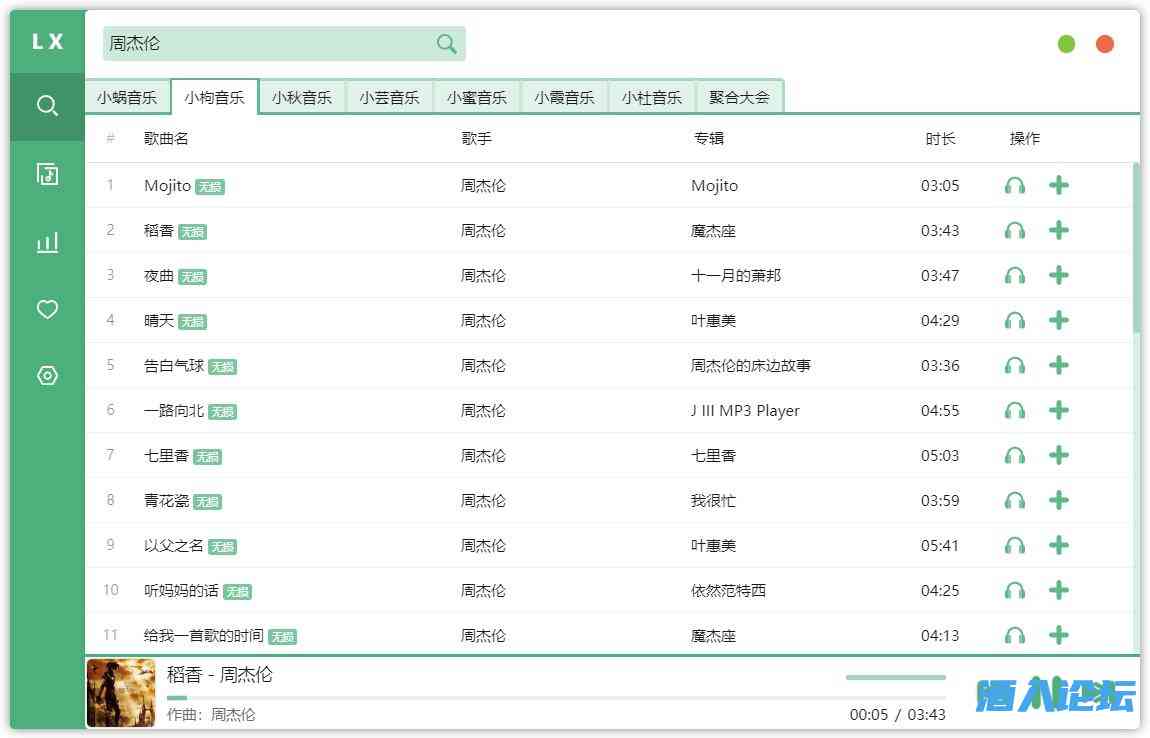Click song title 夜曲 in results

click(x=159, y=276)
